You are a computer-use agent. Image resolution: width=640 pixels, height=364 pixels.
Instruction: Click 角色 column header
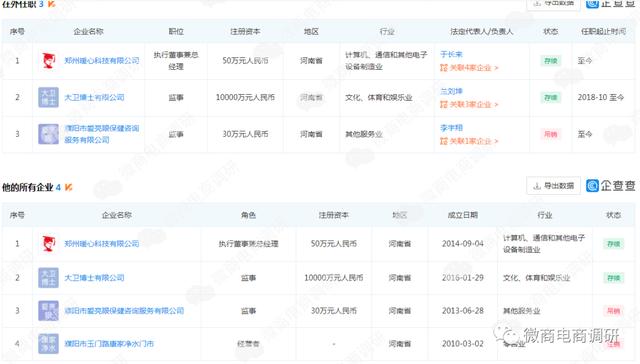click(248, 215)
